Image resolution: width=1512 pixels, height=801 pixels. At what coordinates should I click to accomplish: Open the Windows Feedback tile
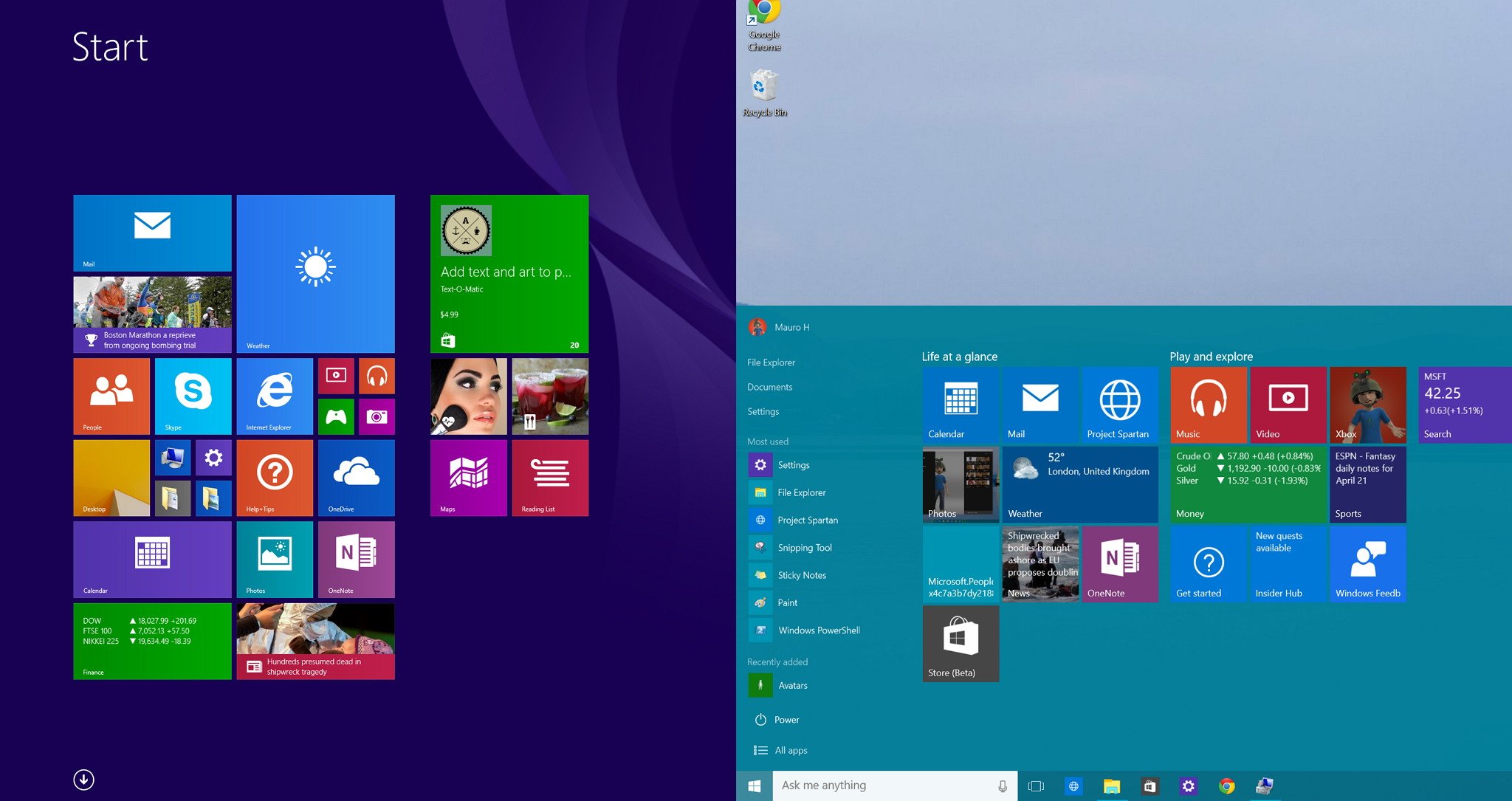pos(1367,564)
